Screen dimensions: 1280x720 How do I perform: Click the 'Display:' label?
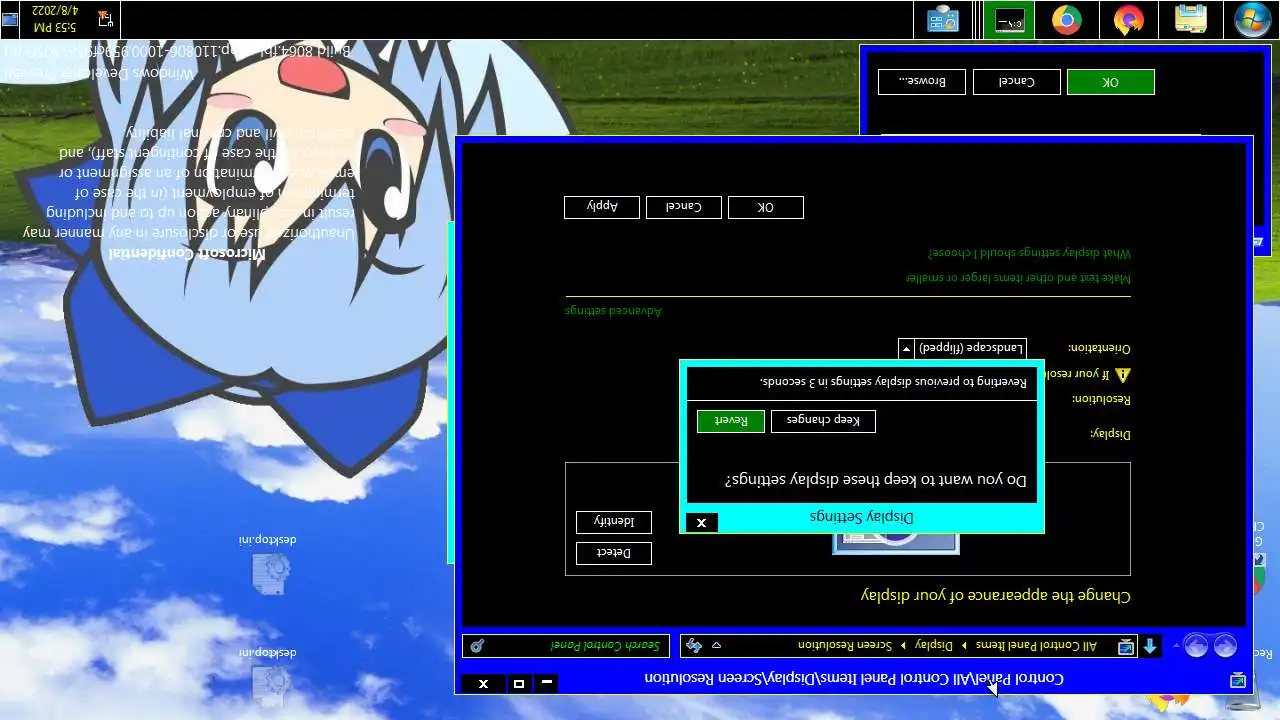tap(1111, 434)
